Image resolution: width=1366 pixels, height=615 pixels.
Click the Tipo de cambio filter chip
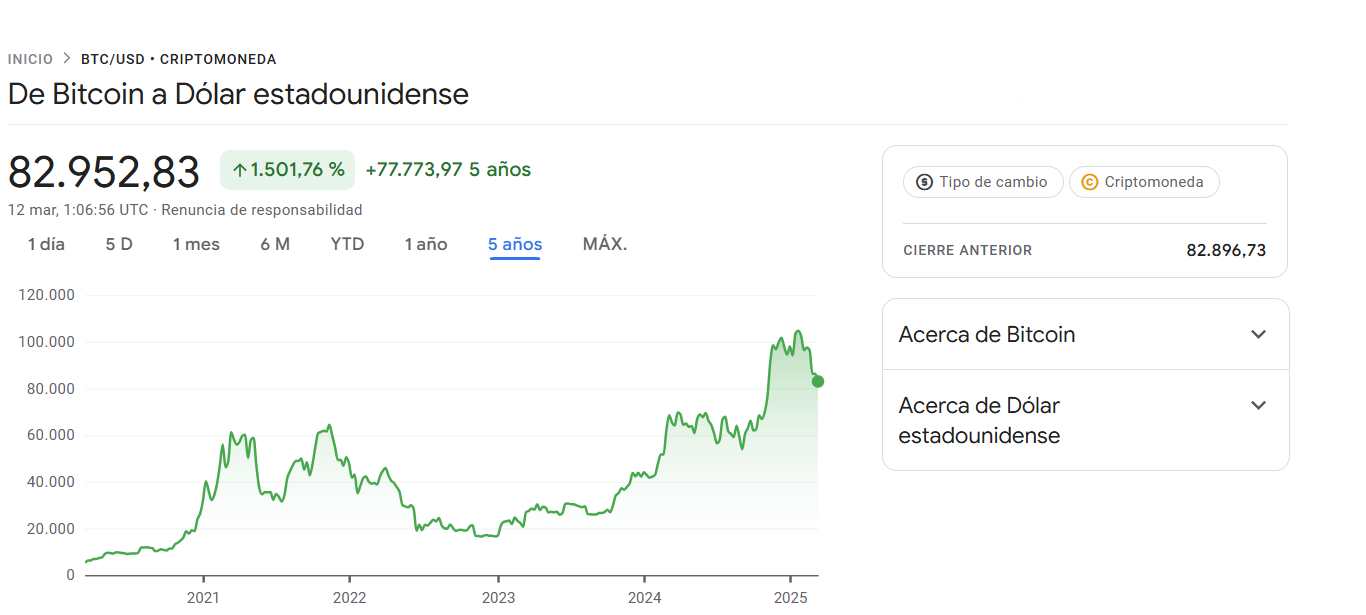pyautogui.click(x=982, y=182)
